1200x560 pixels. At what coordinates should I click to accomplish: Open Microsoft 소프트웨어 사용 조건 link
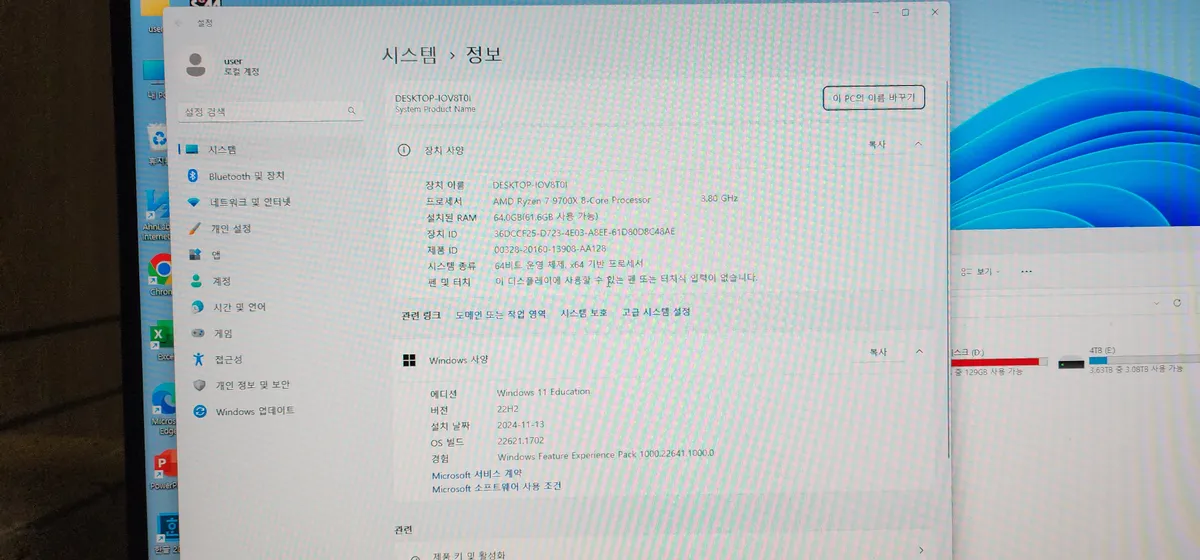pyautogui.click(x=496, y=488)
